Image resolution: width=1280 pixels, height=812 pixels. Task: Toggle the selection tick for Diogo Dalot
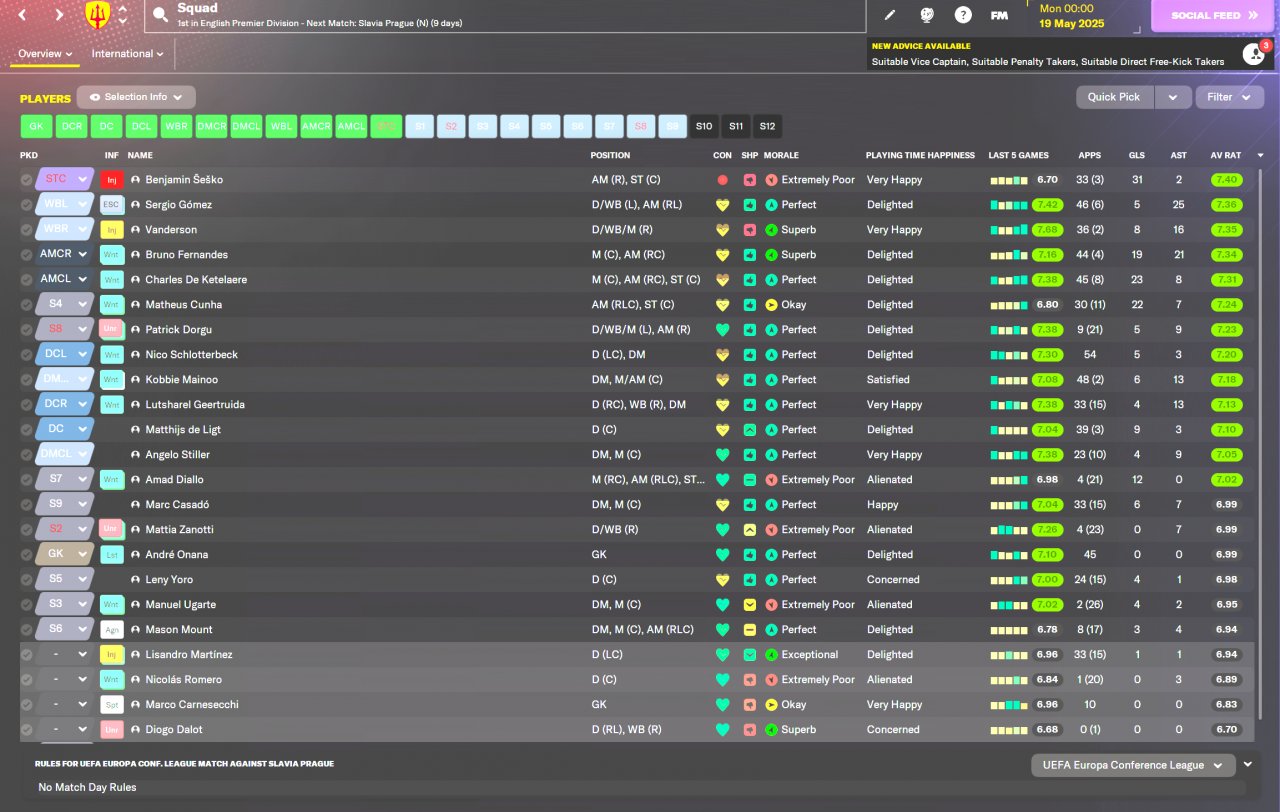(26, 730)
